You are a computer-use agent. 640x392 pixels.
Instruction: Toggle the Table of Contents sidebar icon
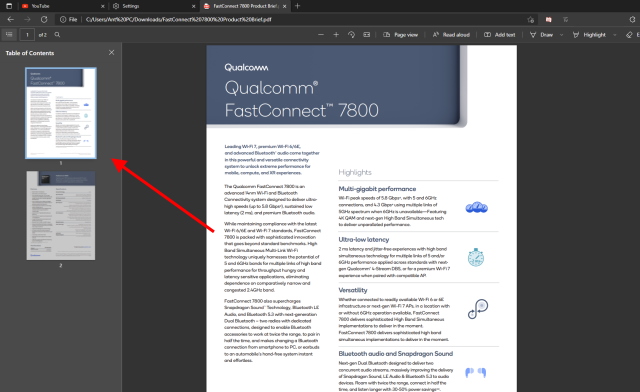coord(9,35)
